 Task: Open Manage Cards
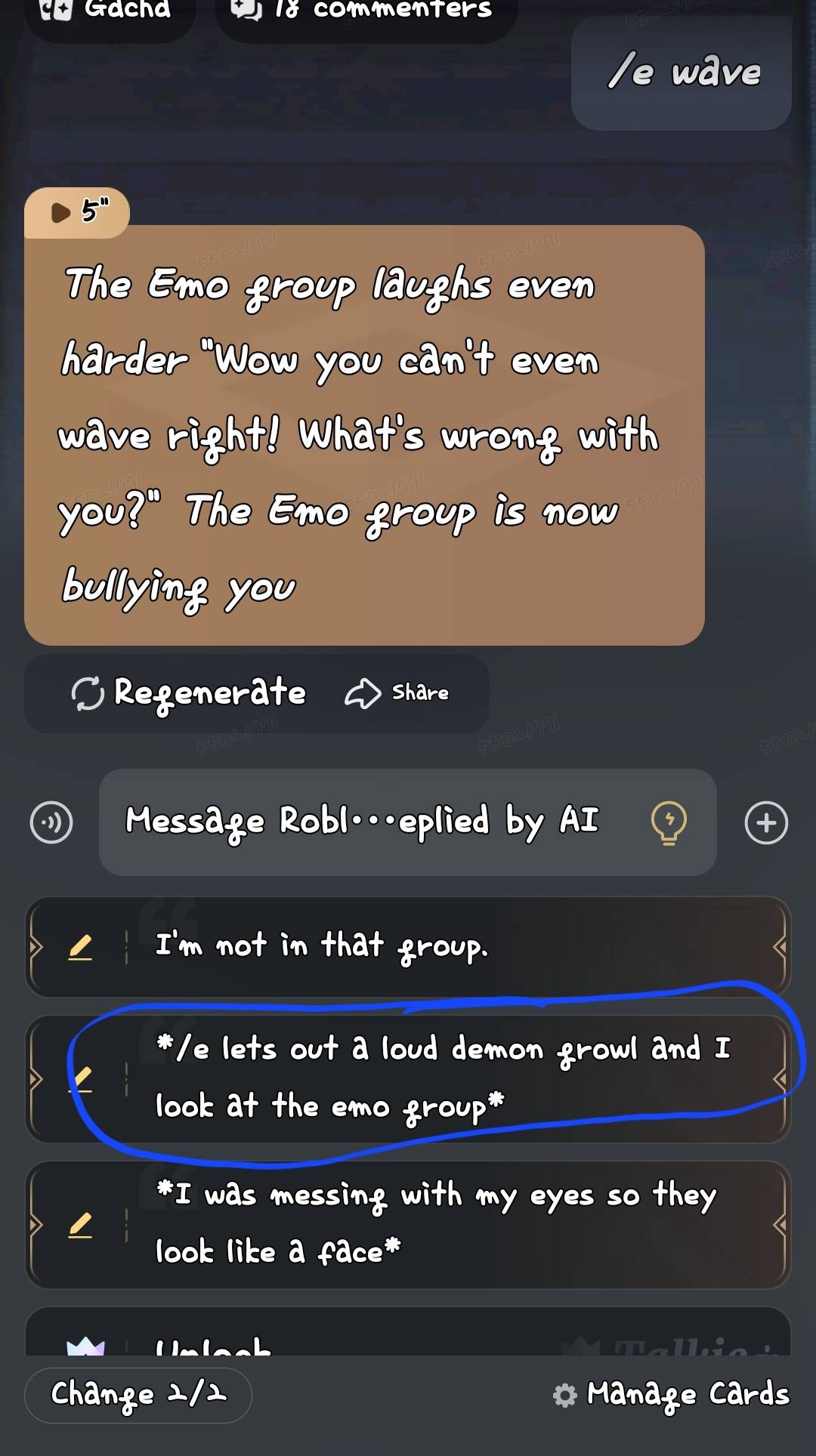pos(672,1395)
